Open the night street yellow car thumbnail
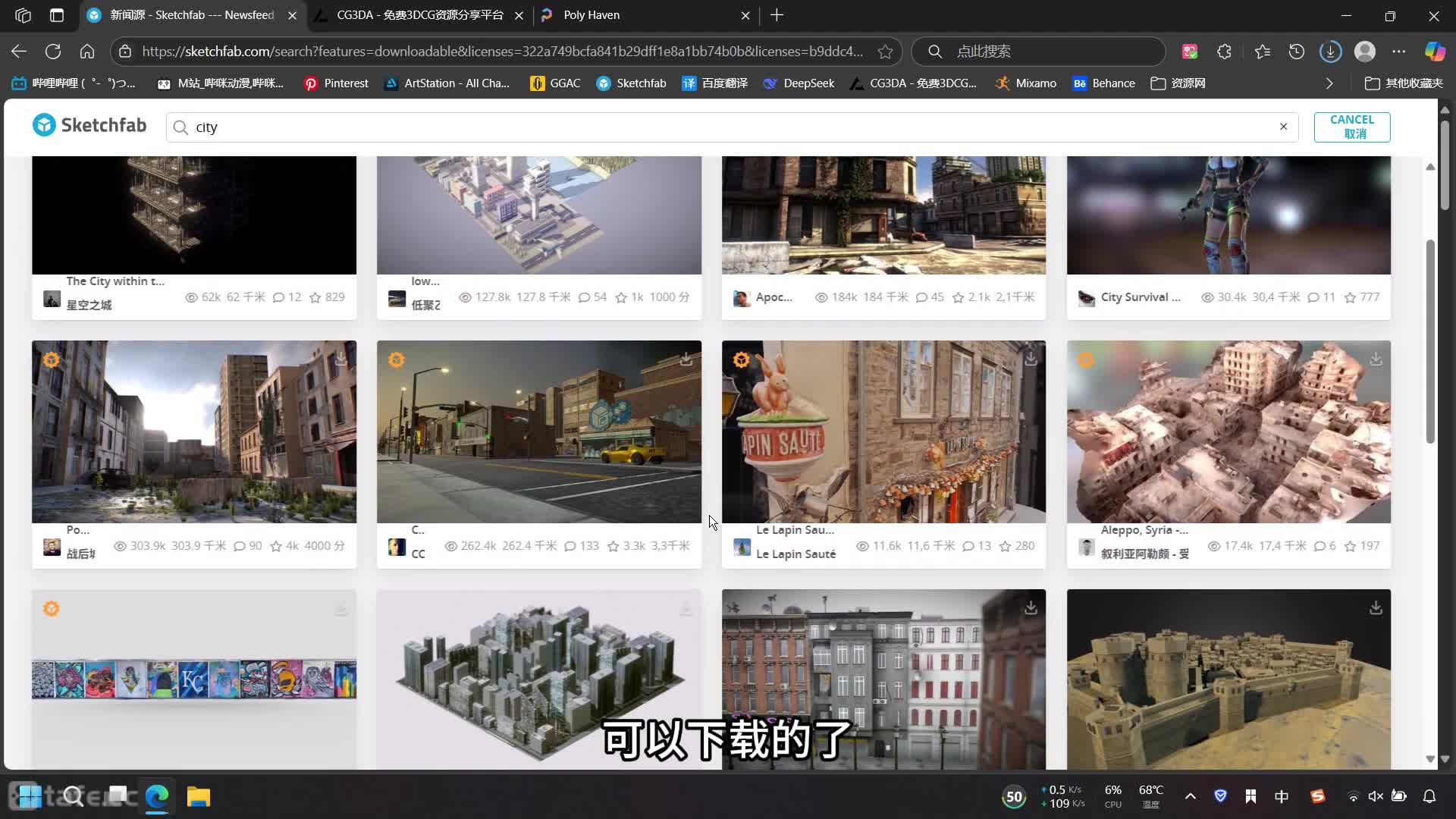This screenshot has width=1456, height=819. pos(539,431)
